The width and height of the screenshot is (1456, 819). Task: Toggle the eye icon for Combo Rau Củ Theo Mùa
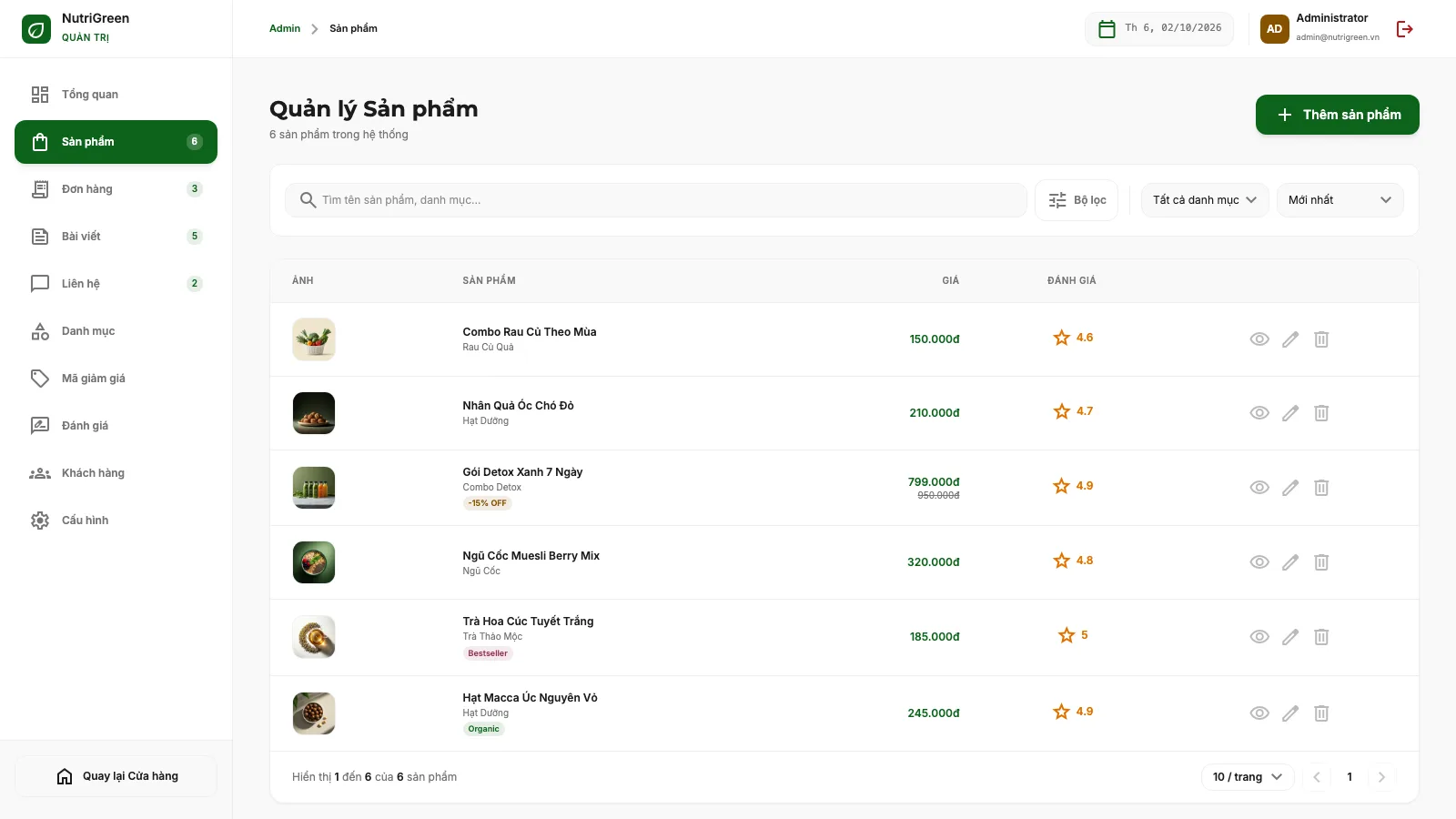1259,339
